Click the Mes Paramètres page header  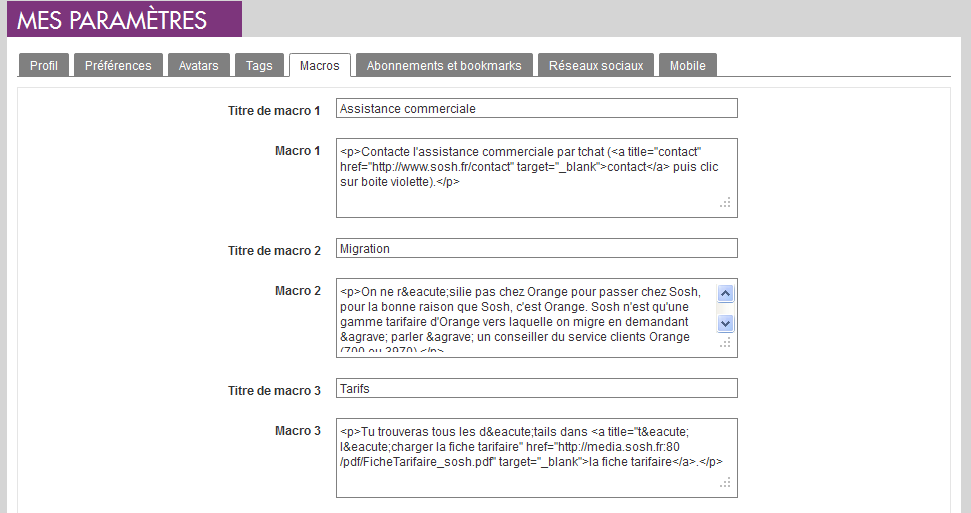click(x=113, y=20)
